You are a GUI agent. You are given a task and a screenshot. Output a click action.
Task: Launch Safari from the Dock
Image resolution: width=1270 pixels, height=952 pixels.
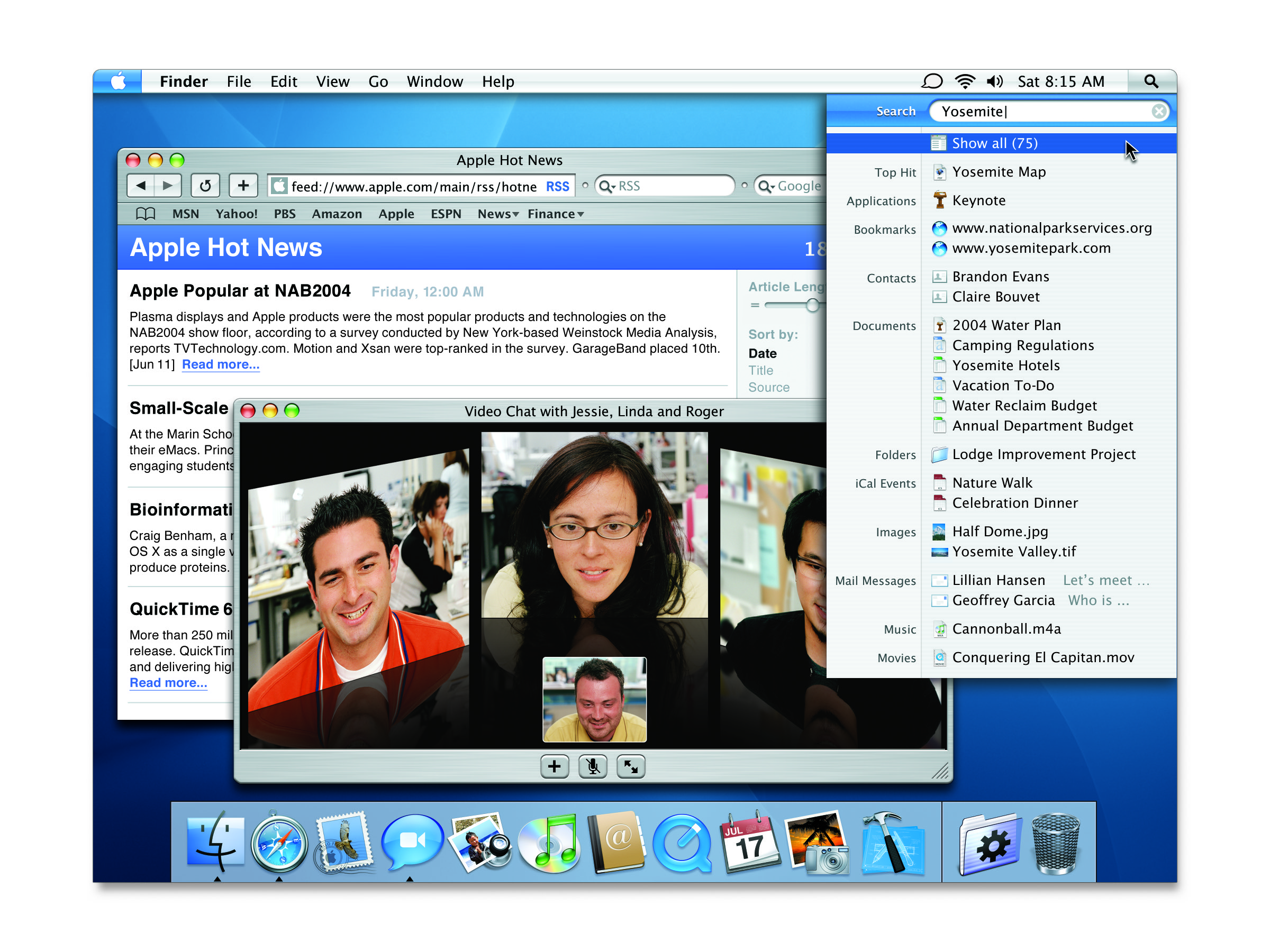(279, 844)
